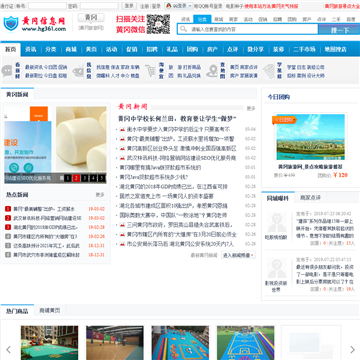Open 商城 in the main navigation bar
The width and height of the screenshot is (360, 360).
coord(71,49)
